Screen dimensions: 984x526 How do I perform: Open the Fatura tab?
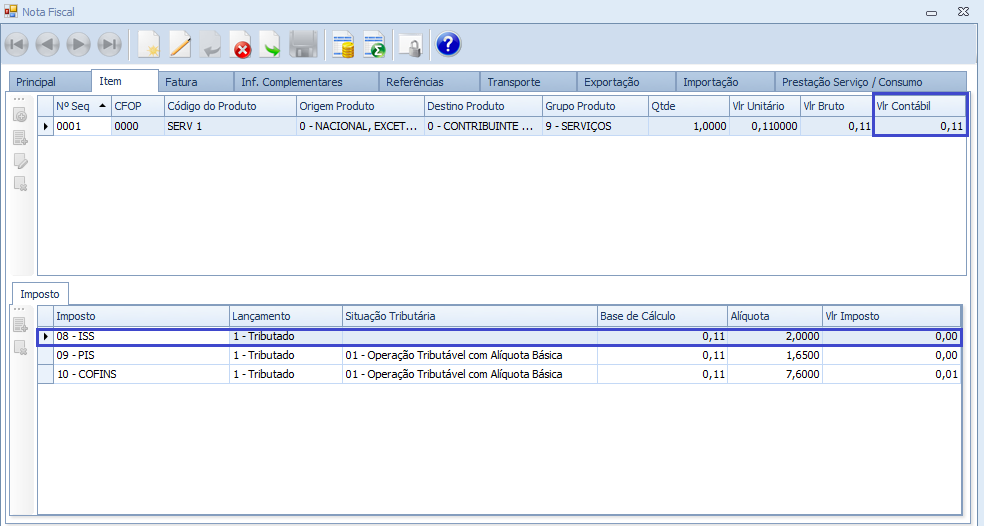click(x=181, y=82)
